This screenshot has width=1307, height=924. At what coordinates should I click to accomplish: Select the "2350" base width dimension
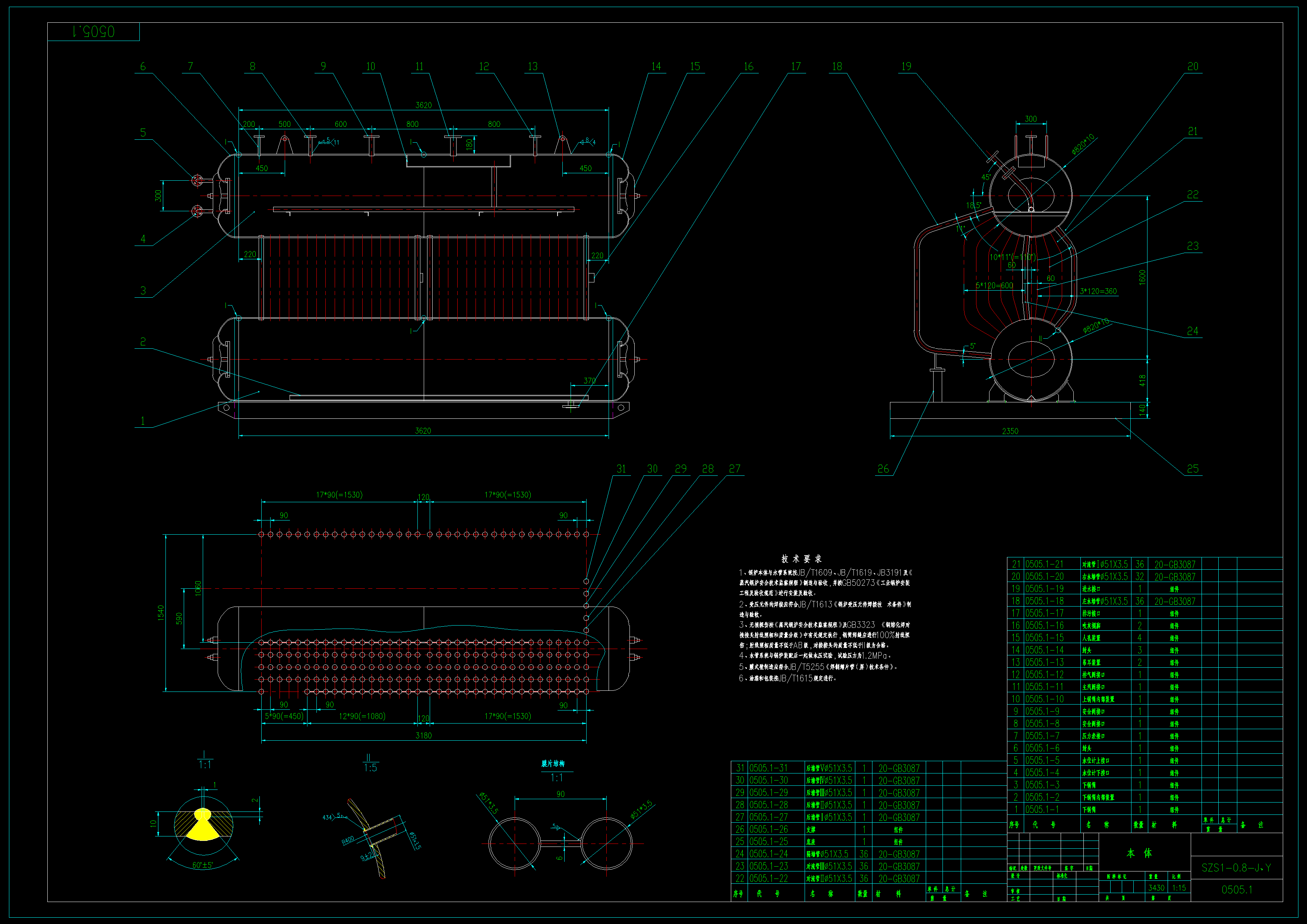(1010, 431)
